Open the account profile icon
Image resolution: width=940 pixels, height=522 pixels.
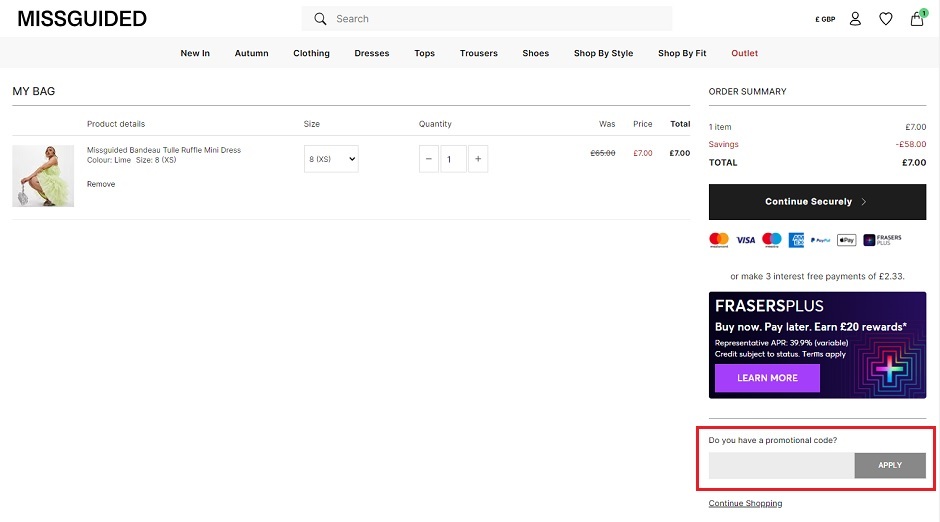click(855, 19)
